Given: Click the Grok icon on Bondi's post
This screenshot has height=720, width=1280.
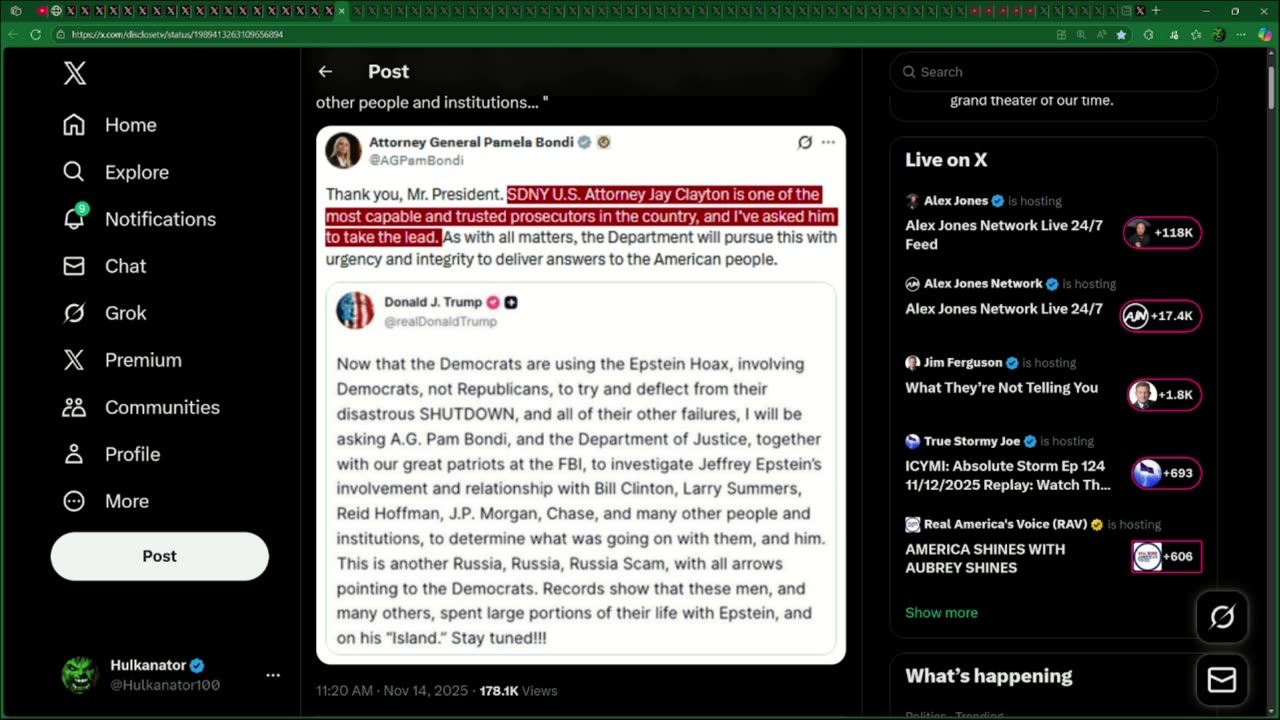Looking at the screenshot, I should [805, 142].
